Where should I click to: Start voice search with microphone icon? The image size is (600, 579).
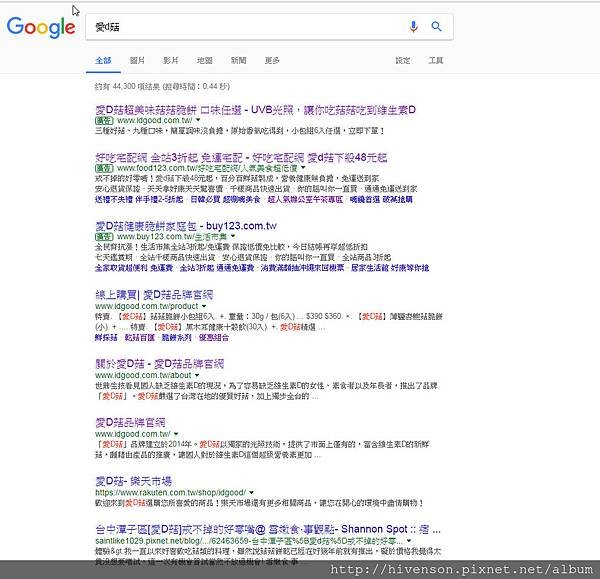tap(413, 26)
